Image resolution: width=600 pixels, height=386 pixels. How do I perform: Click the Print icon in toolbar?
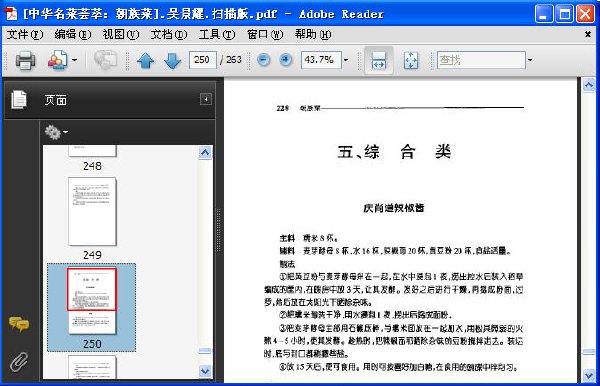[25, 60]
